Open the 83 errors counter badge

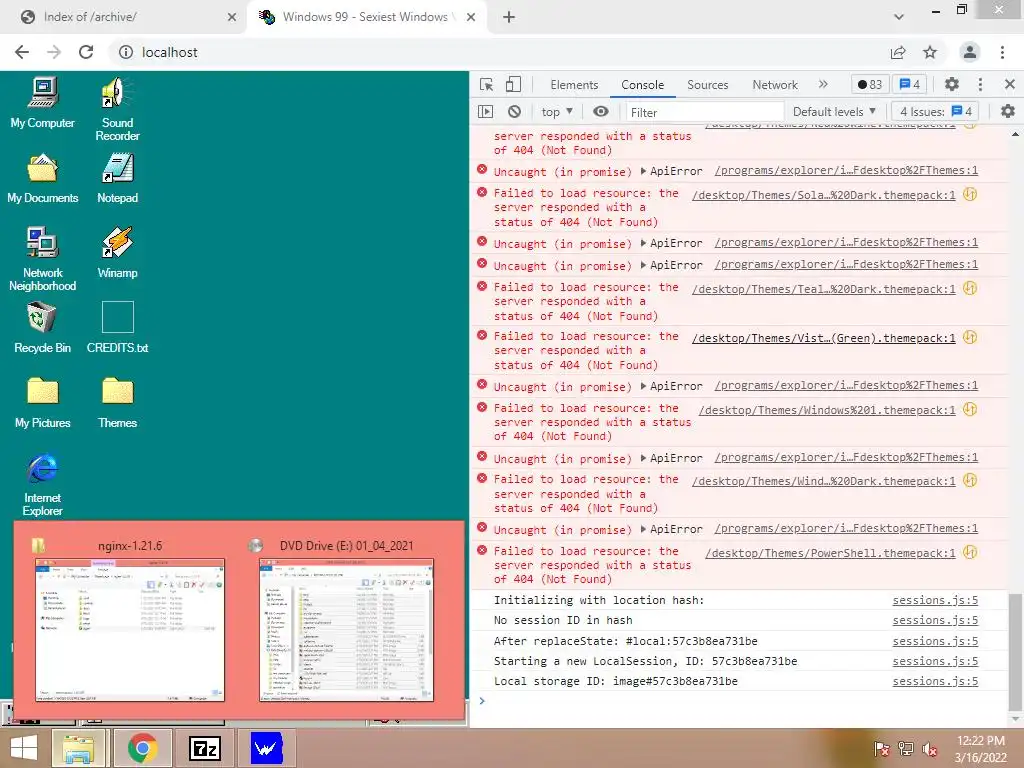point(870,84)
